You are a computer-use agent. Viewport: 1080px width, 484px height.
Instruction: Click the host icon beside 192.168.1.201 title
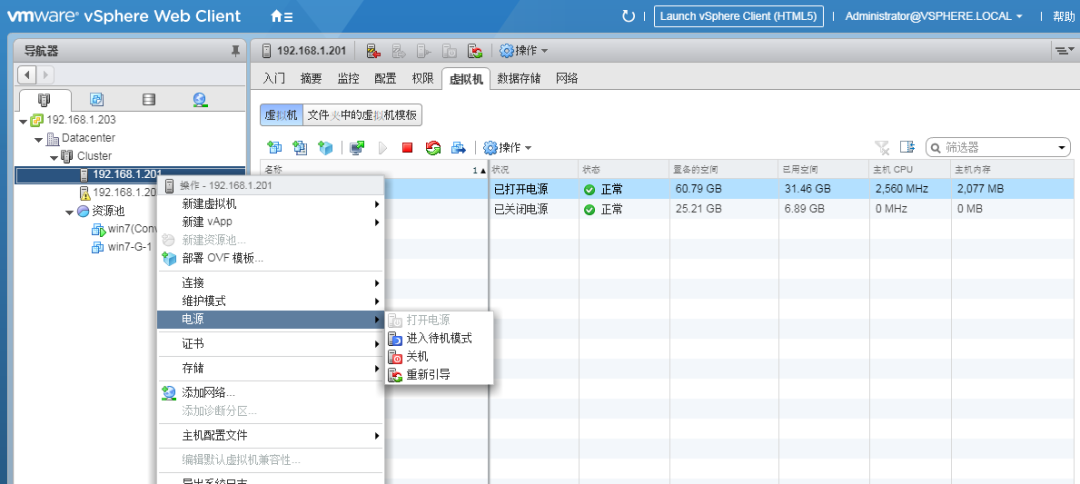click(267, 50)
